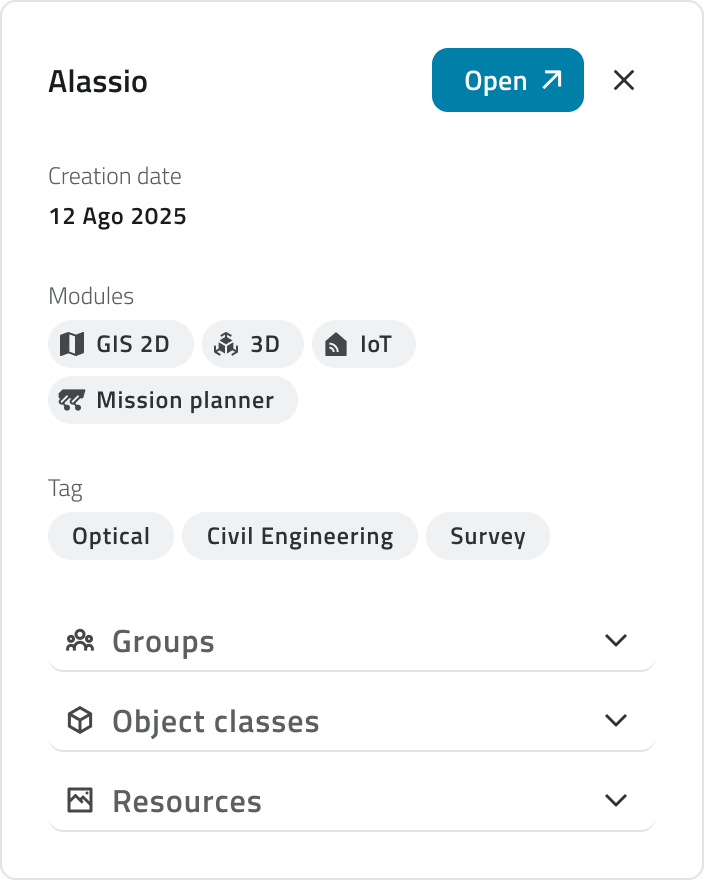Click the Resources header text

pos(187,801)
